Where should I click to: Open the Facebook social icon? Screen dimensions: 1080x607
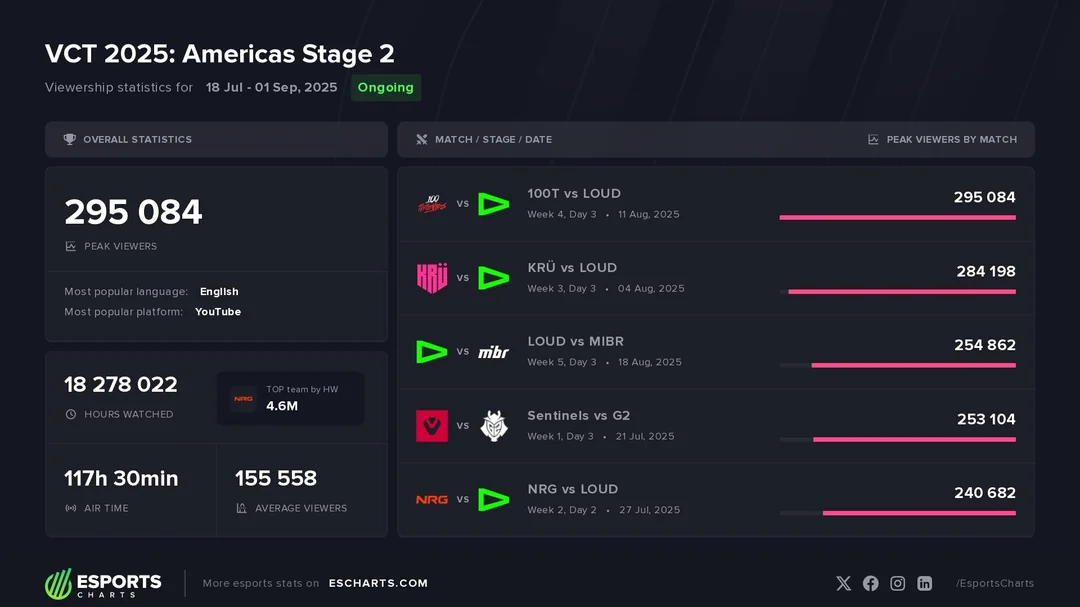[870, 583]
